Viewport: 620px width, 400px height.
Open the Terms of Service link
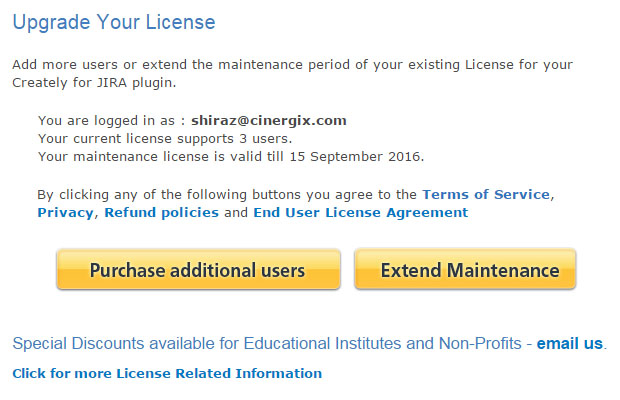(486, 194)
